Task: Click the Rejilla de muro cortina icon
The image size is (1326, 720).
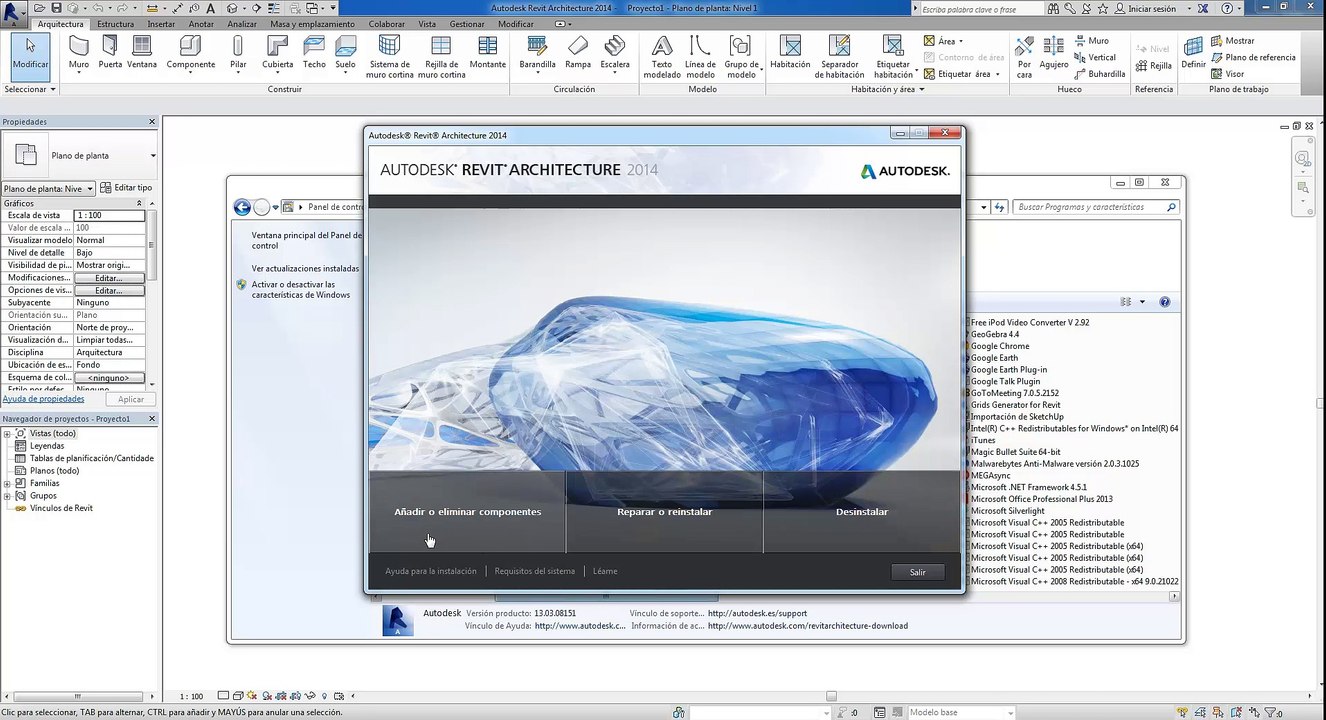Action: [441, 46]
